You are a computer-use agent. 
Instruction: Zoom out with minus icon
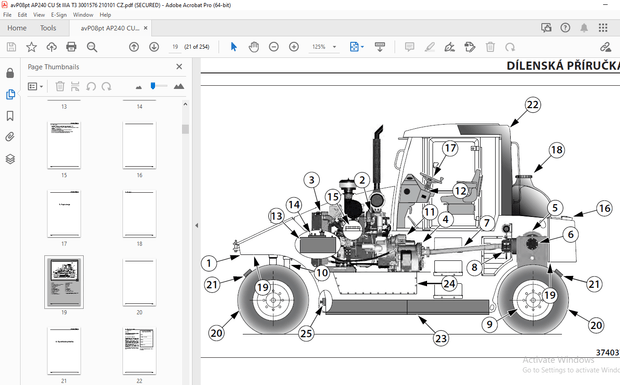(x=274, y=47)
